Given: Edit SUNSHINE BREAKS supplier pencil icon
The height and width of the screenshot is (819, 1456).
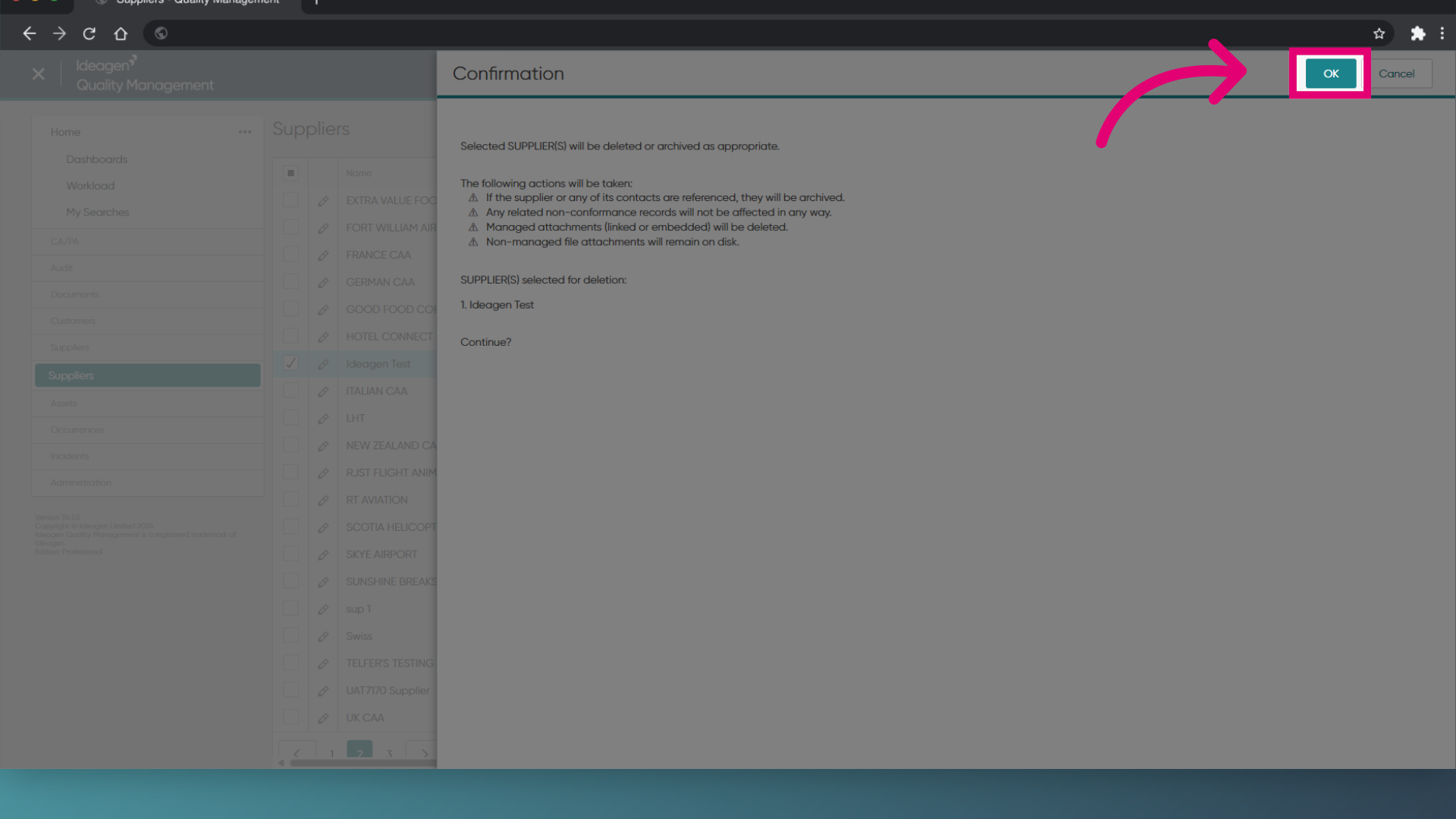Looking at the screenshot, I should pyautogui.click(x=323, y=582).
